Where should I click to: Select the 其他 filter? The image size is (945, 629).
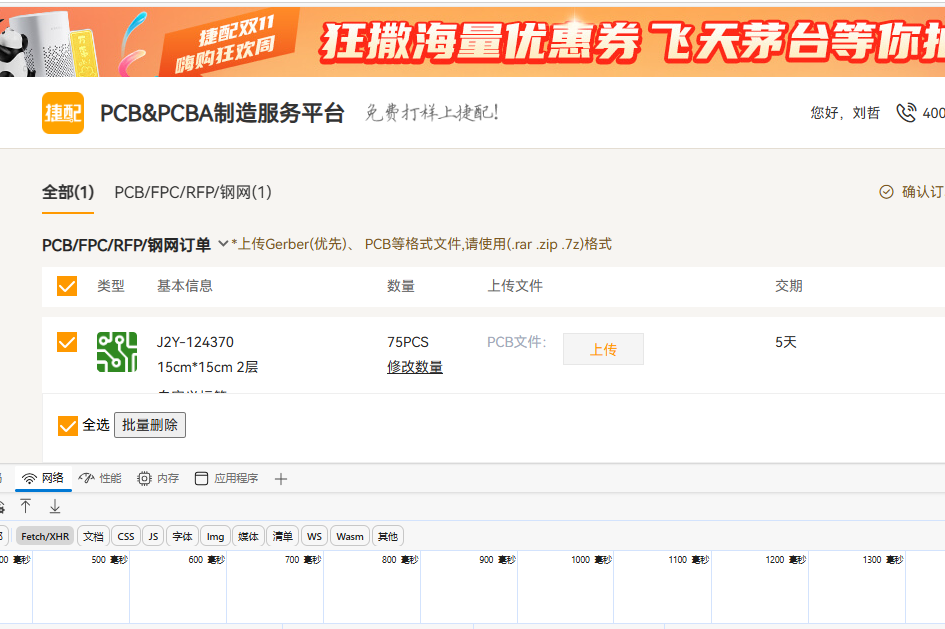coord(388,536)
